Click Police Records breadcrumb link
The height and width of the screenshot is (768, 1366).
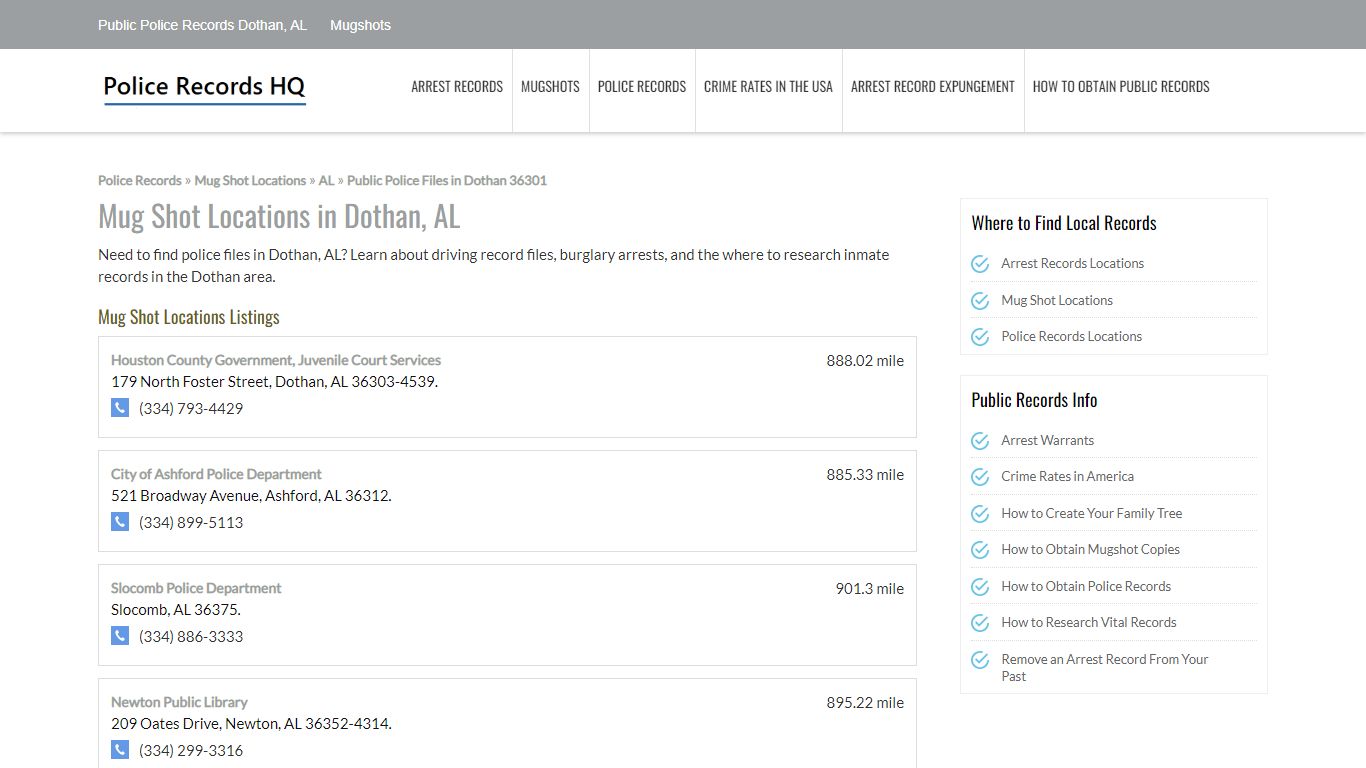[x=140, y=181]
